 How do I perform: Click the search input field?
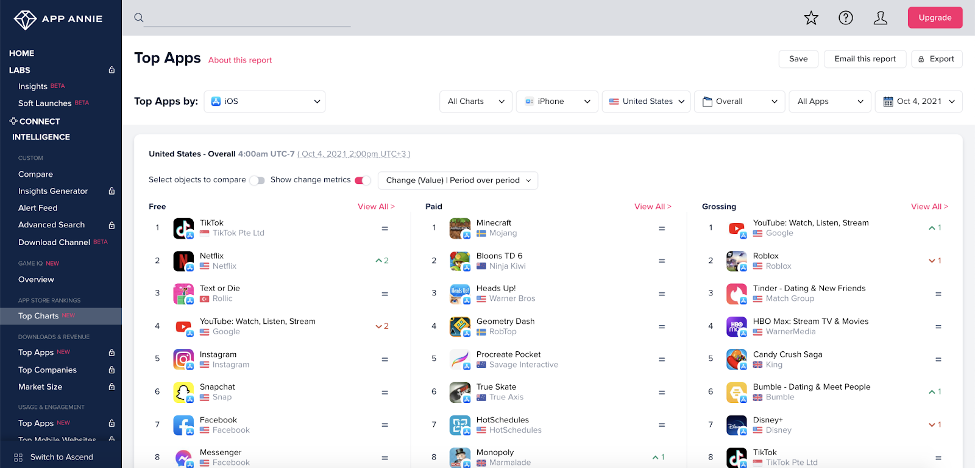point(247,18)
